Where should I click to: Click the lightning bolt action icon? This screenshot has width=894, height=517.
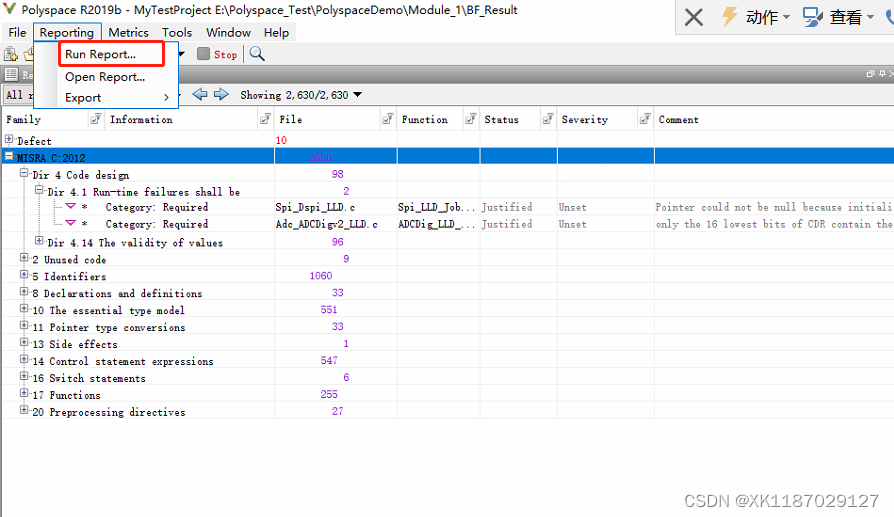(x=729, y=17)
